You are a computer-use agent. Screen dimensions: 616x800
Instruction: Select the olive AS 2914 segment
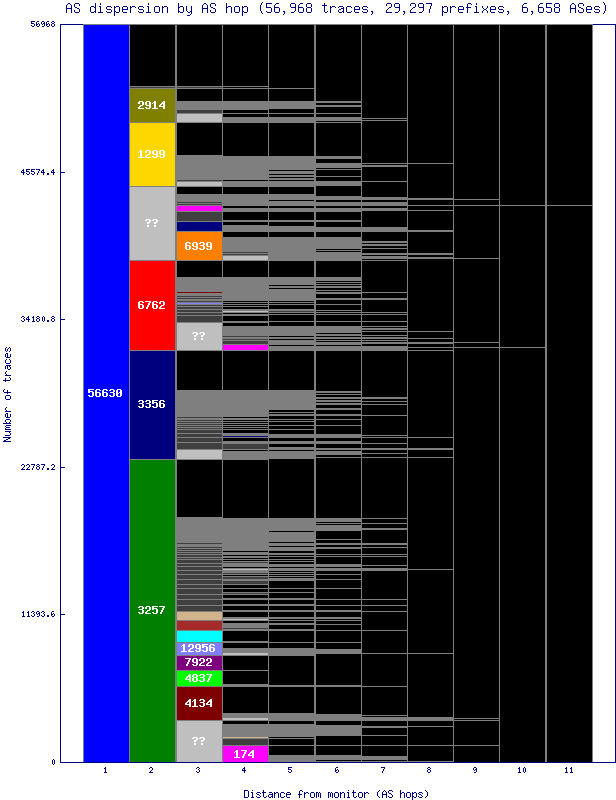(152, 105)
